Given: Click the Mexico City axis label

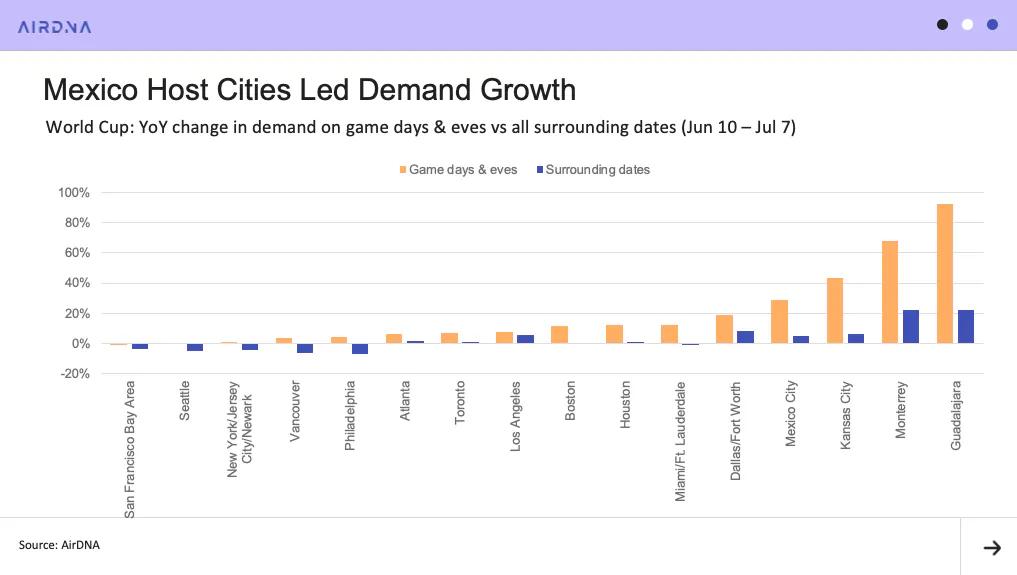Looking at the screenshot, I should pyautogui.click(x=790, y=414).
